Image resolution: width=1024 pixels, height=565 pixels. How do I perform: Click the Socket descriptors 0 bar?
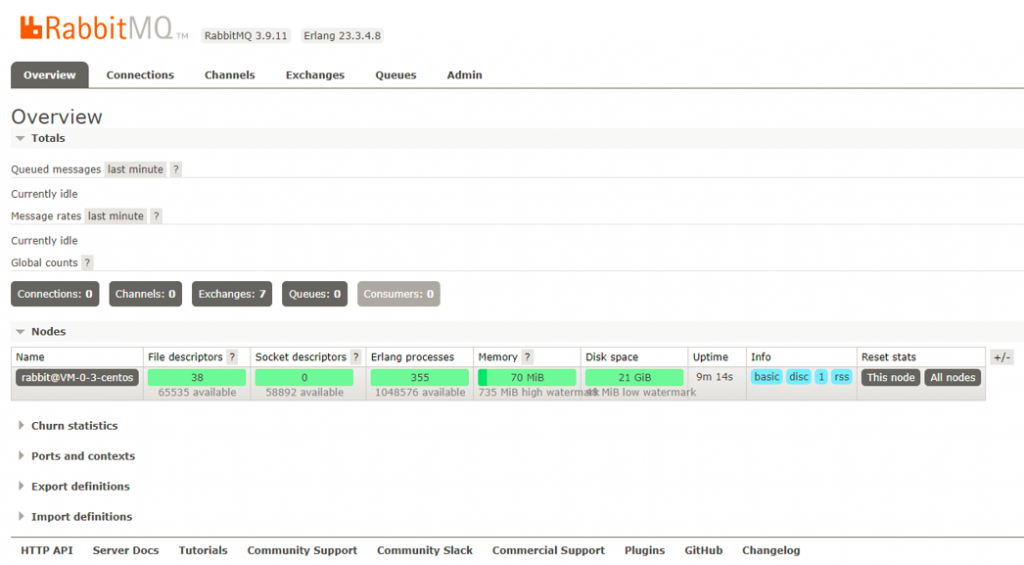click(x=304, y=378)
